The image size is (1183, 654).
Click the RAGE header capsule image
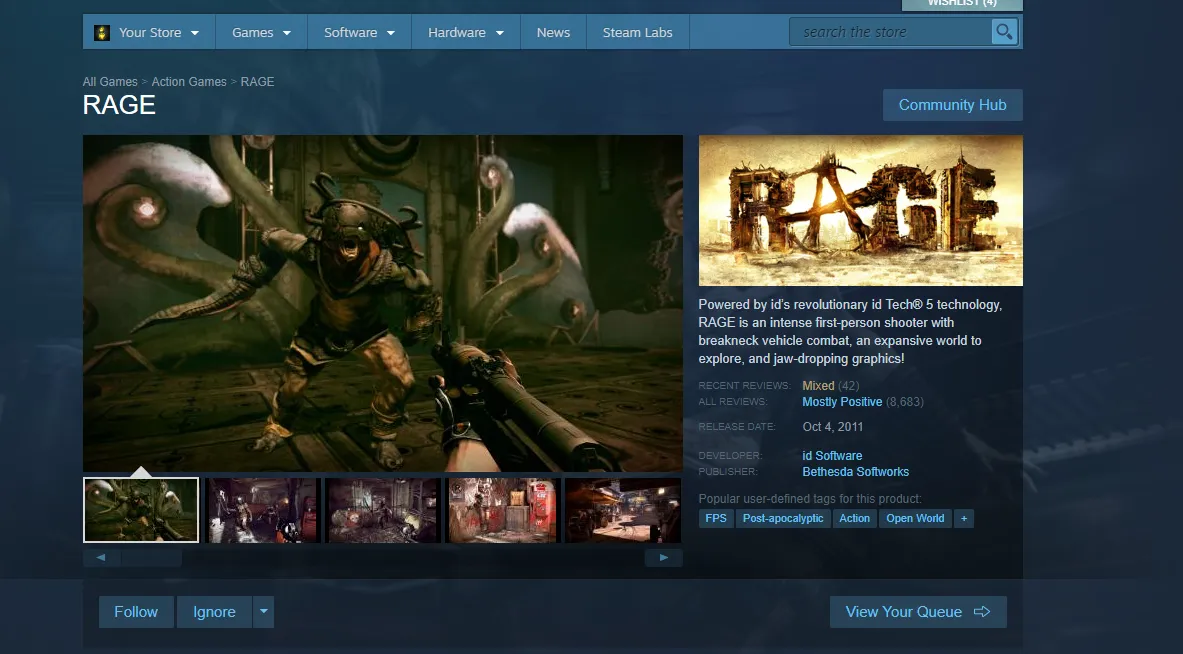pyautogui.click(x=861, y=210)
